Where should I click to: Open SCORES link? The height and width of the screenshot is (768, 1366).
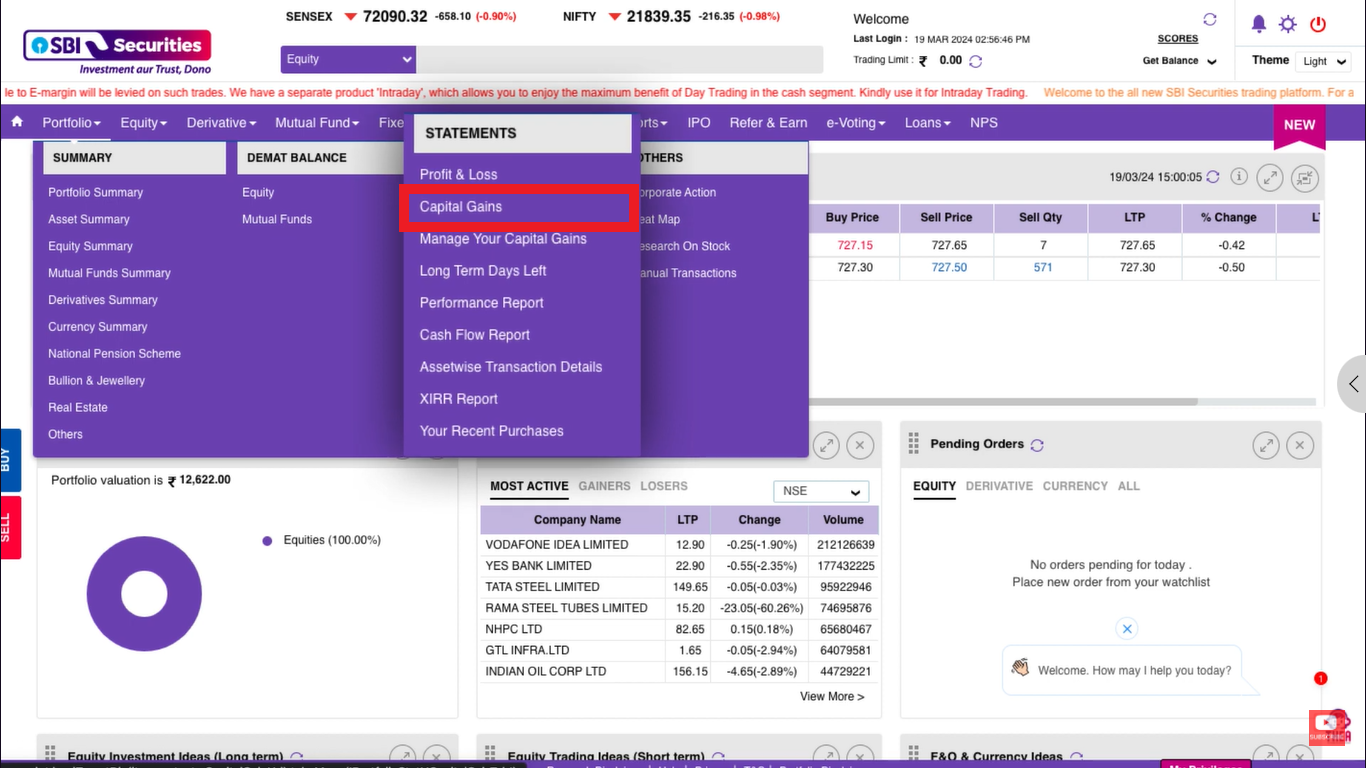click(x=1178, y=39)
